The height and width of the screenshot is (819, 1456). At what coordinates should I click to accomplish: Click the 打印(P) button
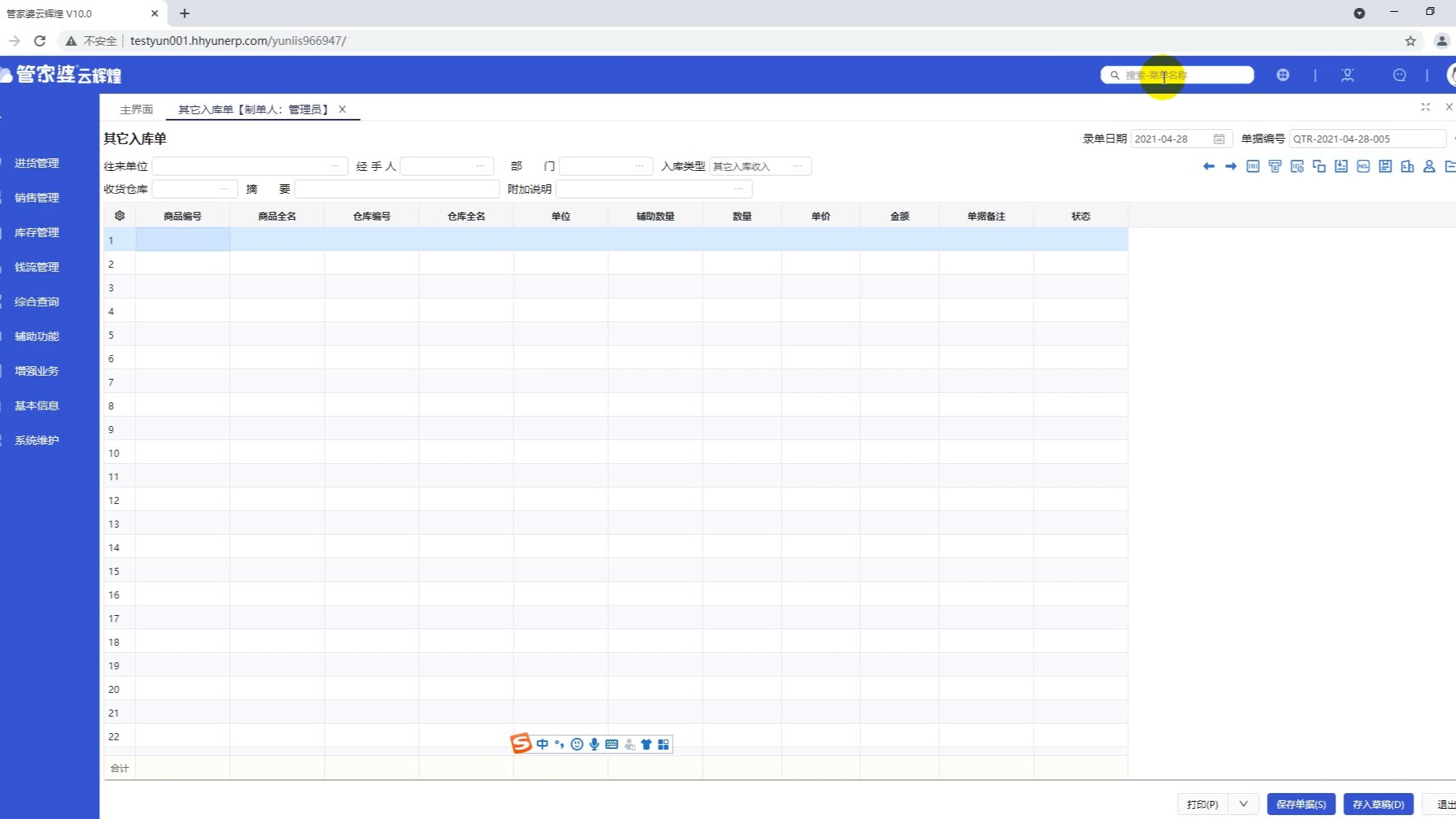[x=1203, y=804]
